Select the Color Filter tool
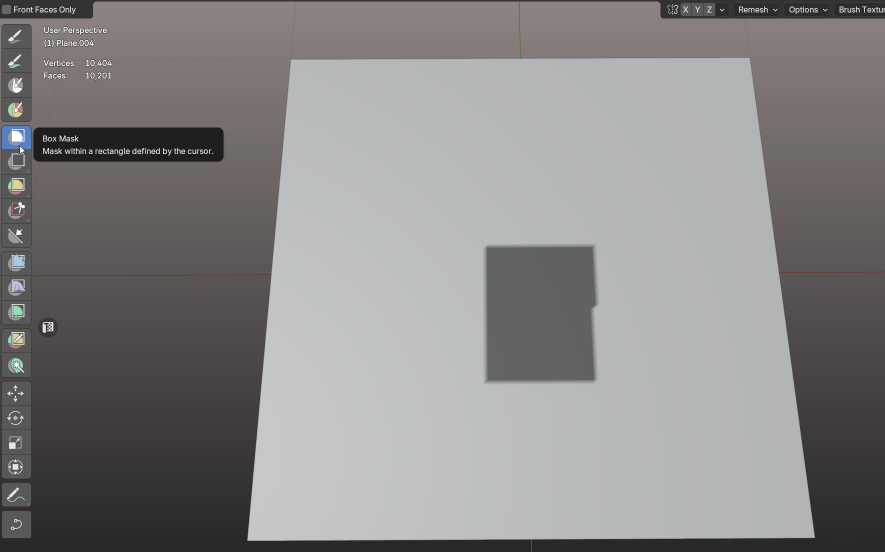Image resolution: width=885 pixels, height=552 pixels. [x=16, y=312]
